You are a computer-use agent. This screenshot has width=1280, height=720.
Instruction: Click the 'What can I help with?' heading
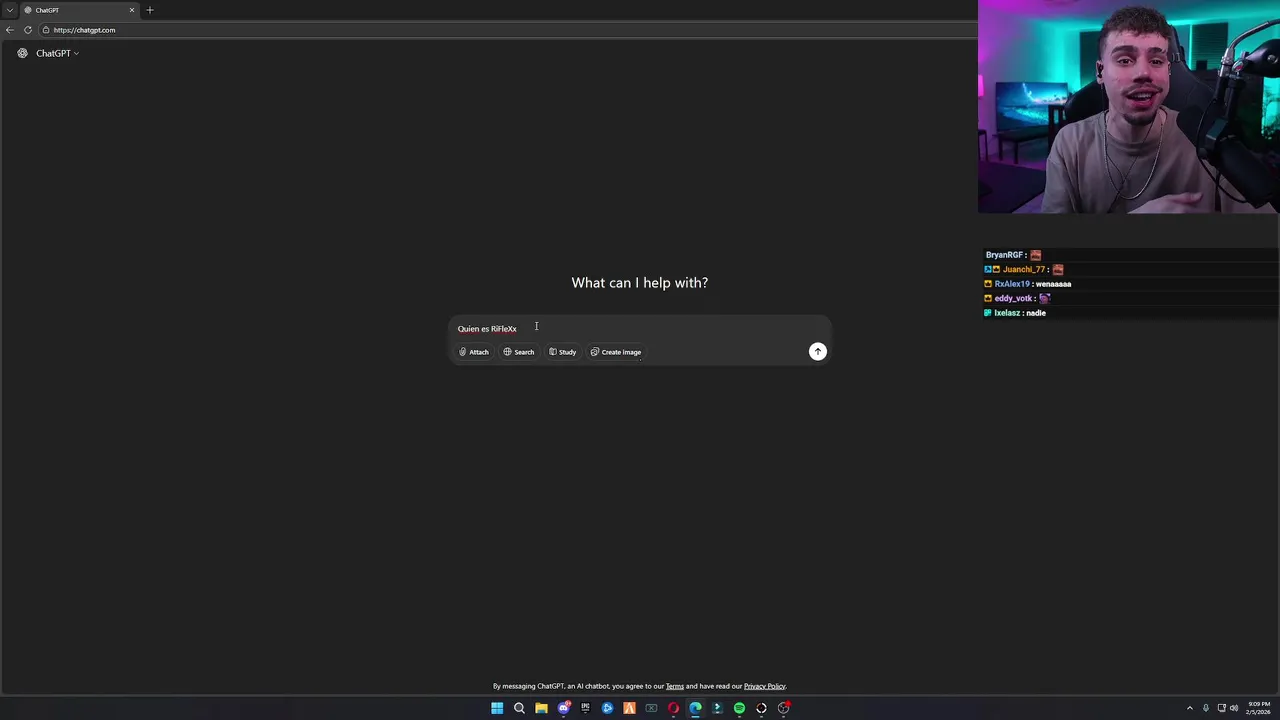pyautogui.click(x=640, y=283)
